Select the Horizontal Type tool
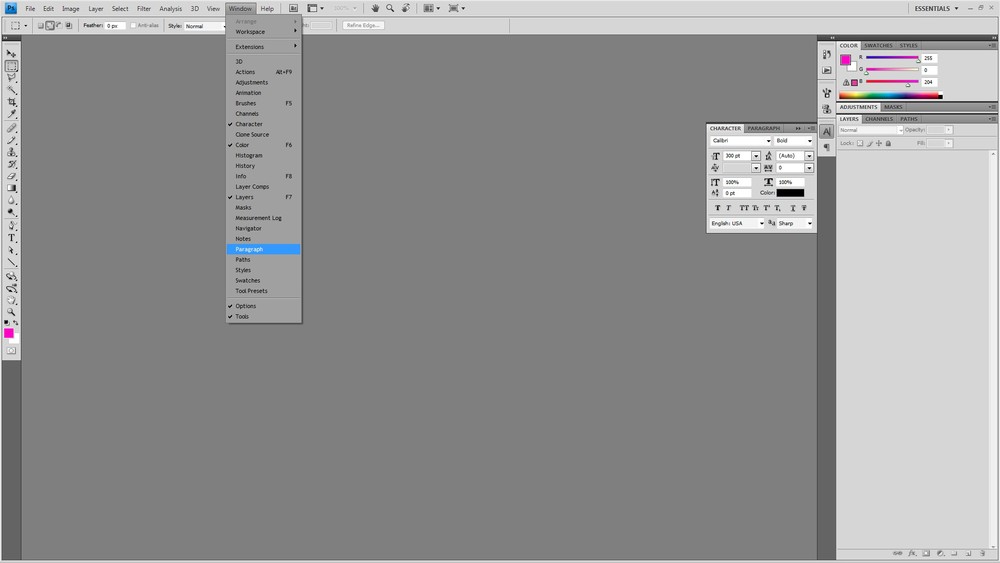 coord(11,238)
